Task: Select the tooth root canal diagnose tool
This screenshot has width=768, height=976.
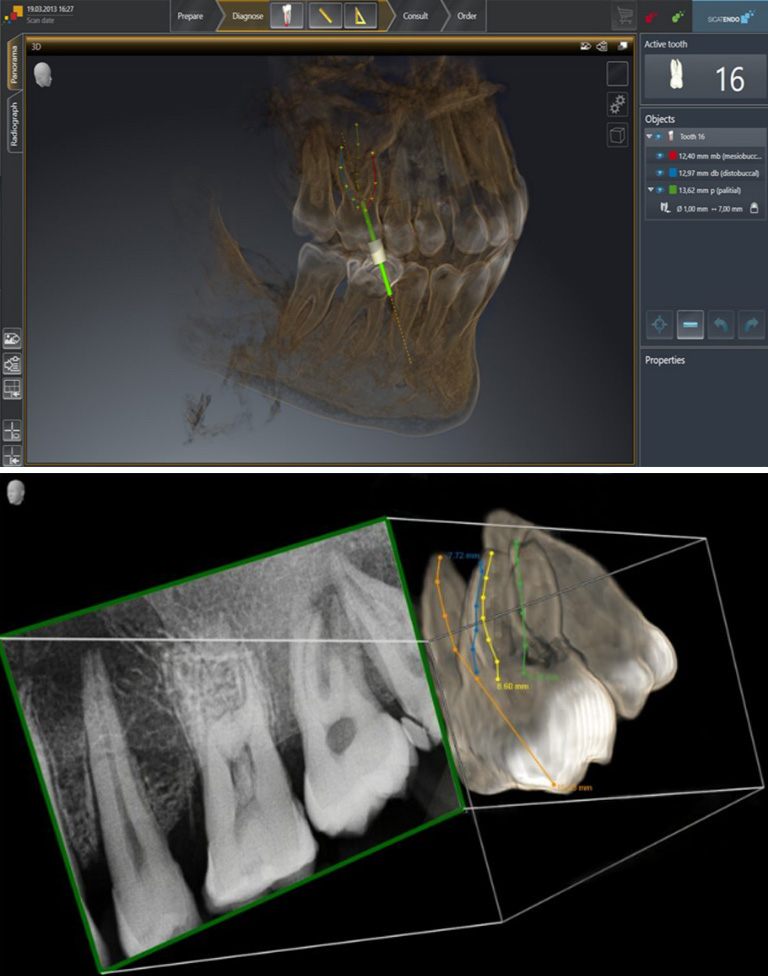Action: [286, 17]
